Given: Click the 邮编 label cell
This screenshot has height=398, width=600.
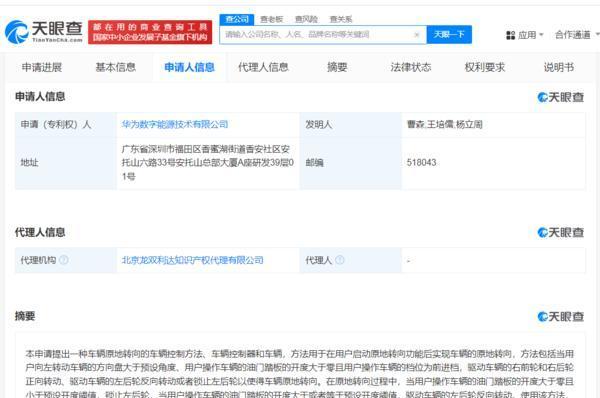Looking at the screenshot, I should click(351, 163).
